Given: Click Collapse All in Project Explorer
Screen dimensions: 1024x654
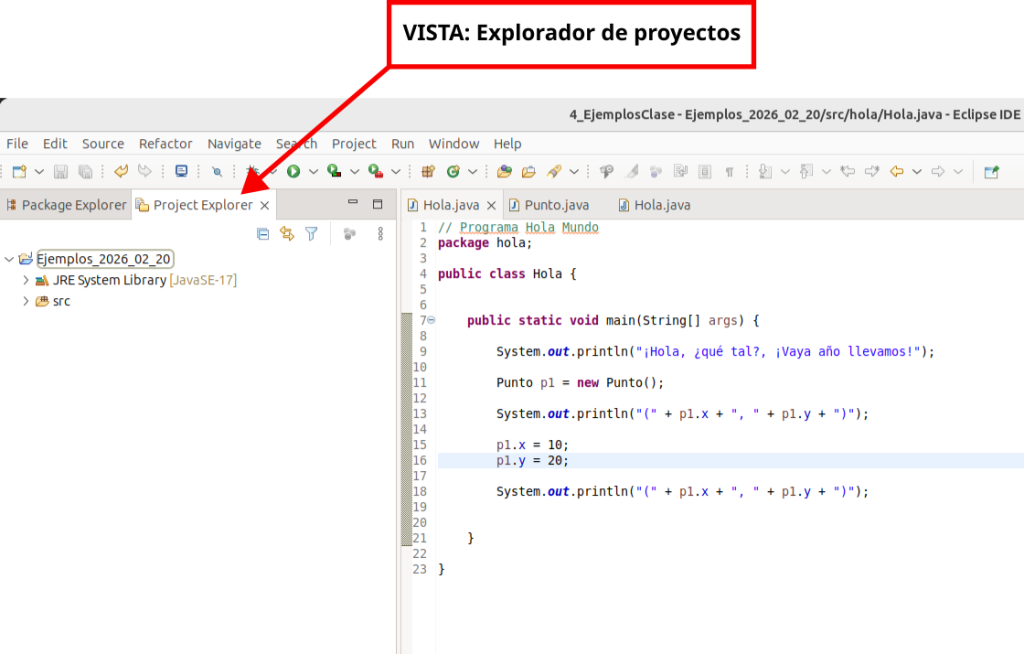Looking at the screenshot, I should tap(263, 234).
